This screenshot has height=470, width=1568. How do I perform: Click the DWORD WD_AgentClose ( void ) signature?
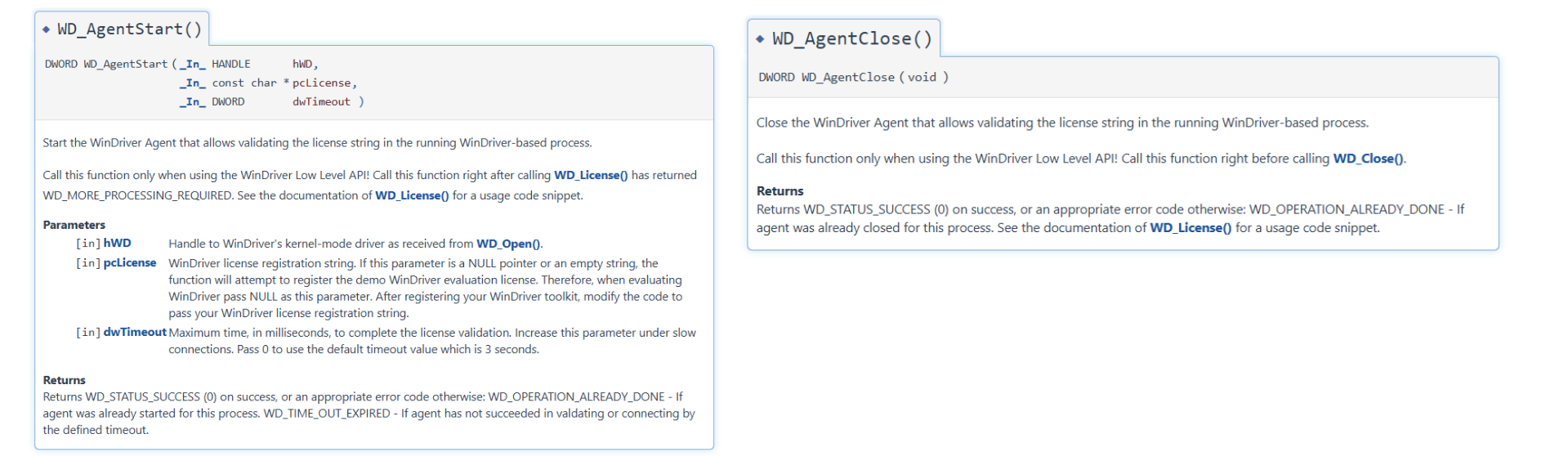tap(853, 78)
